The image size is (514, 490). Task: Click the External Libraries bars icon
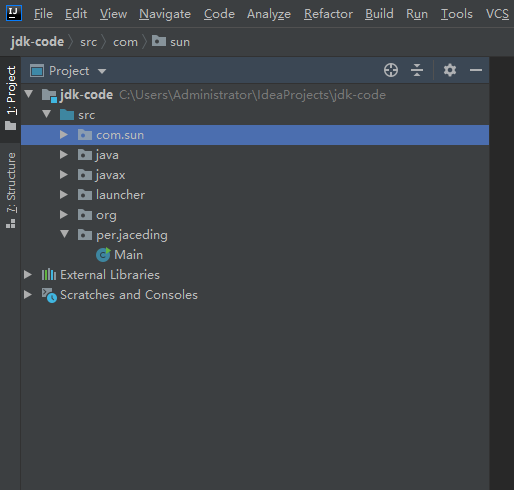click(49, 275)
